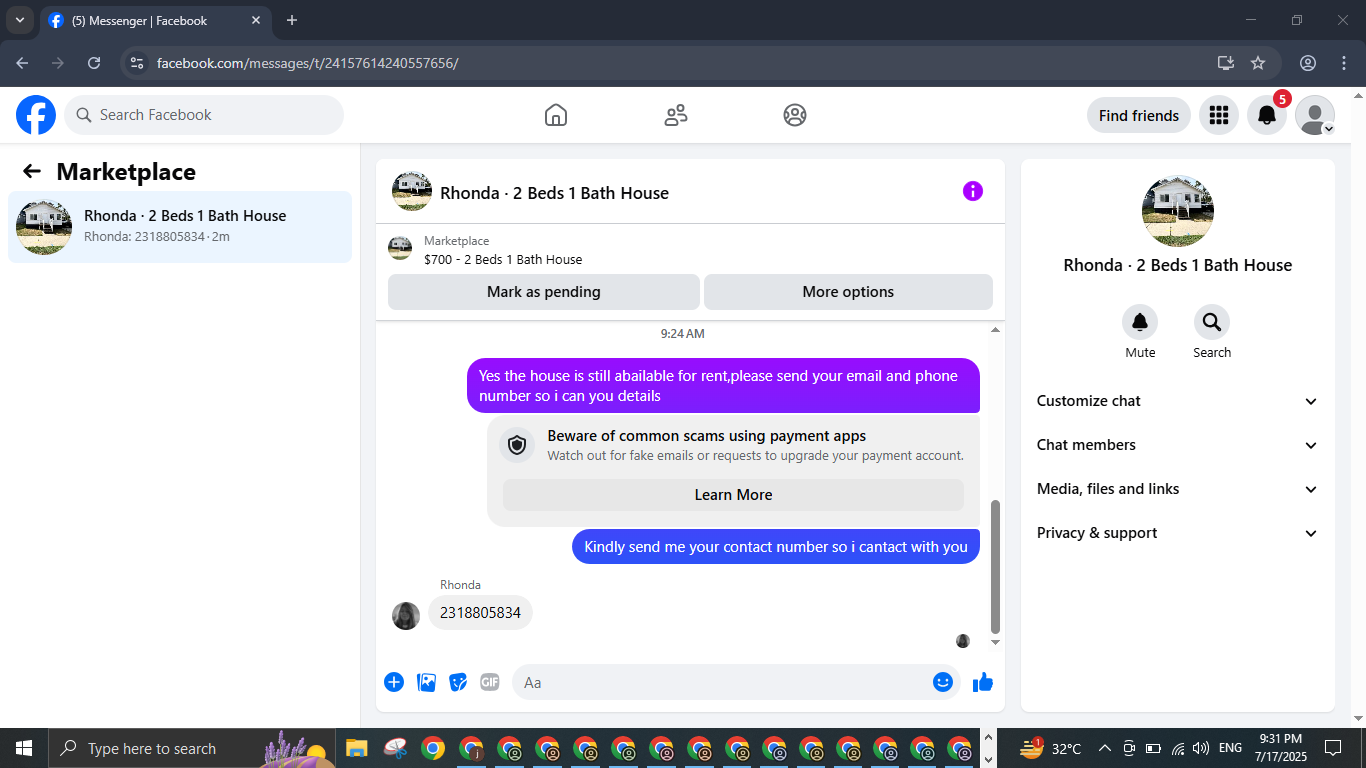1366x768 pixels.
Task: Attach a photo with the image icon
Action: (x=426, y=682)
